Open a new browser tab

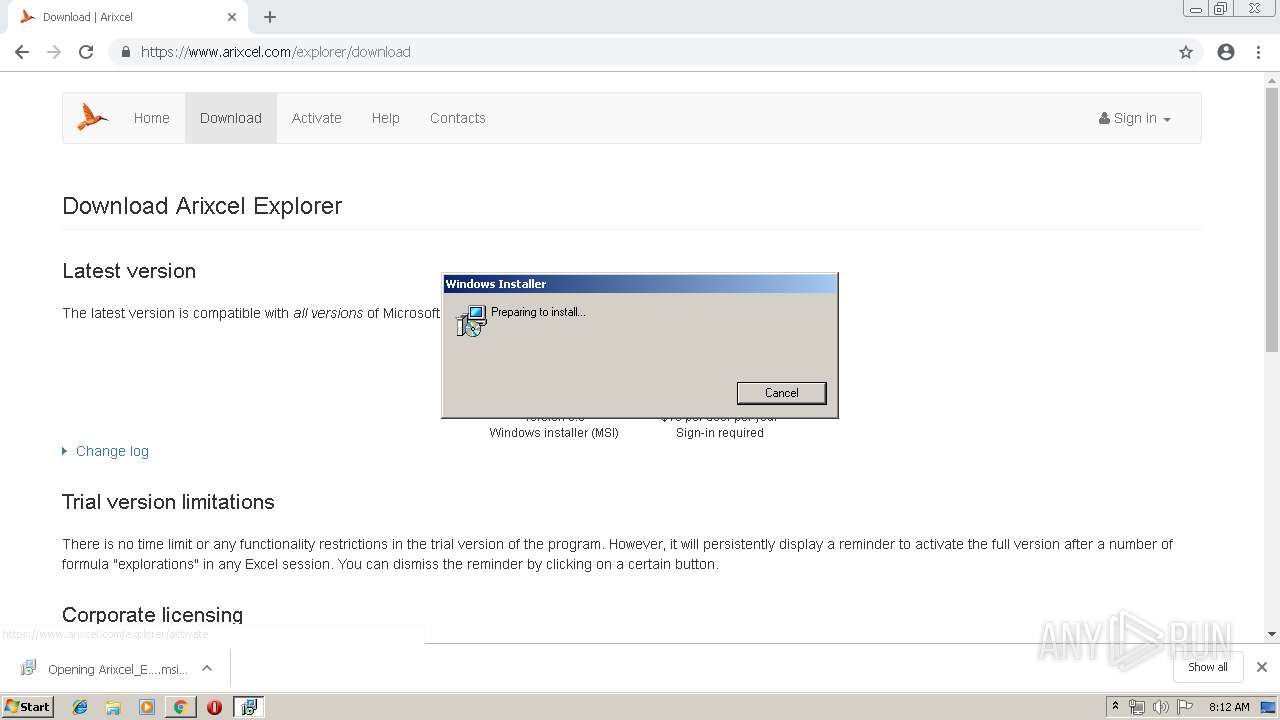270,17
